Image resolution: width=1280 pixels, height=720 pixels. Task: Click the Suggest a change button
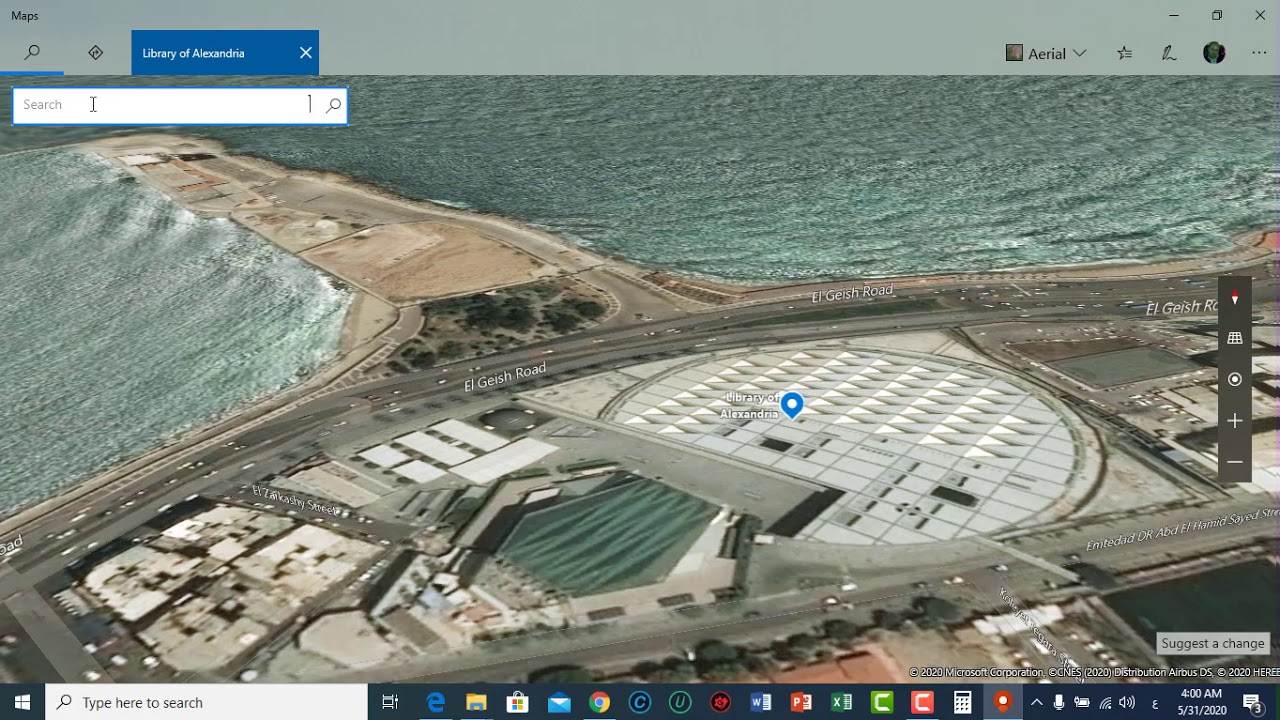tap(1213, 643)
